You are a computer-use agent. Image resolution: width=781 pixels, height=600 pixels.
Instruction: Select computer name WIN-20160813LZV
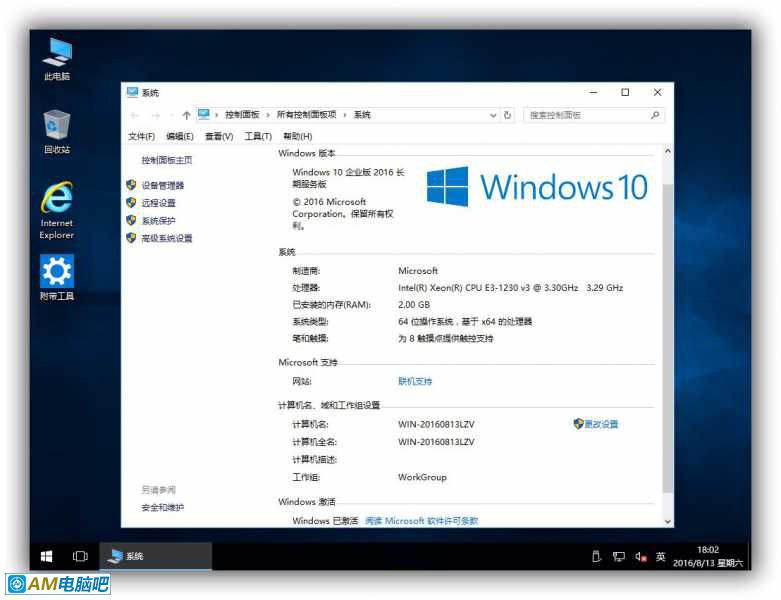436,424
